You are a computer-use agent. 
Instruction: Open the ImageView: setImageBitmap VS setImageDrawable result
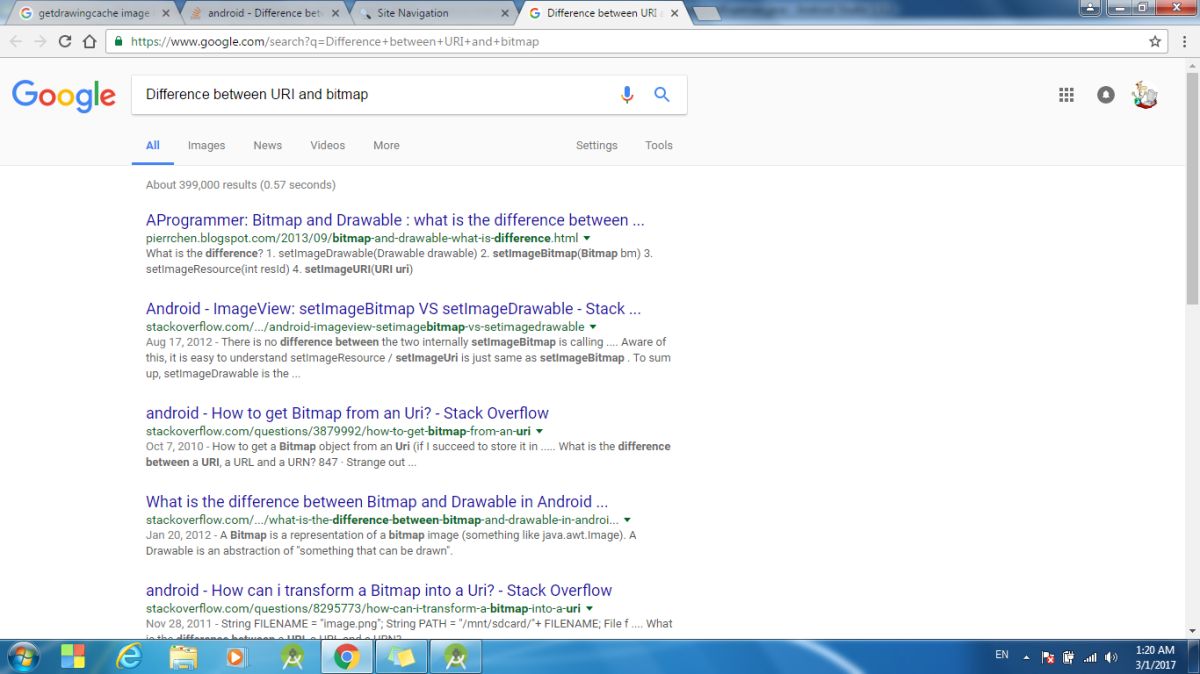pyautogui.click(x=393, y=308)
